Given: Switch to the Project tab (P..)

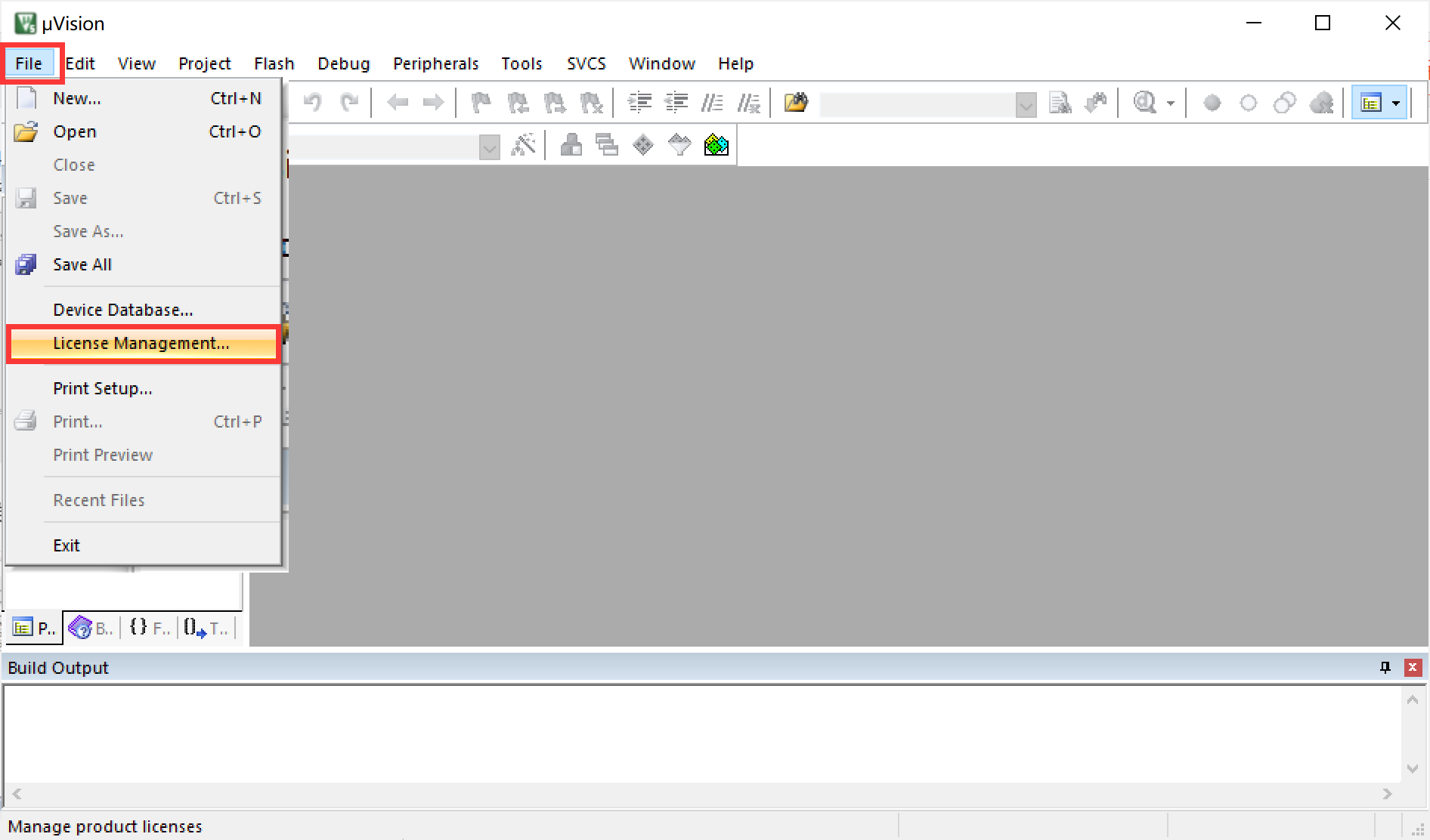Looking at the screenshot, I should point(35,628).
